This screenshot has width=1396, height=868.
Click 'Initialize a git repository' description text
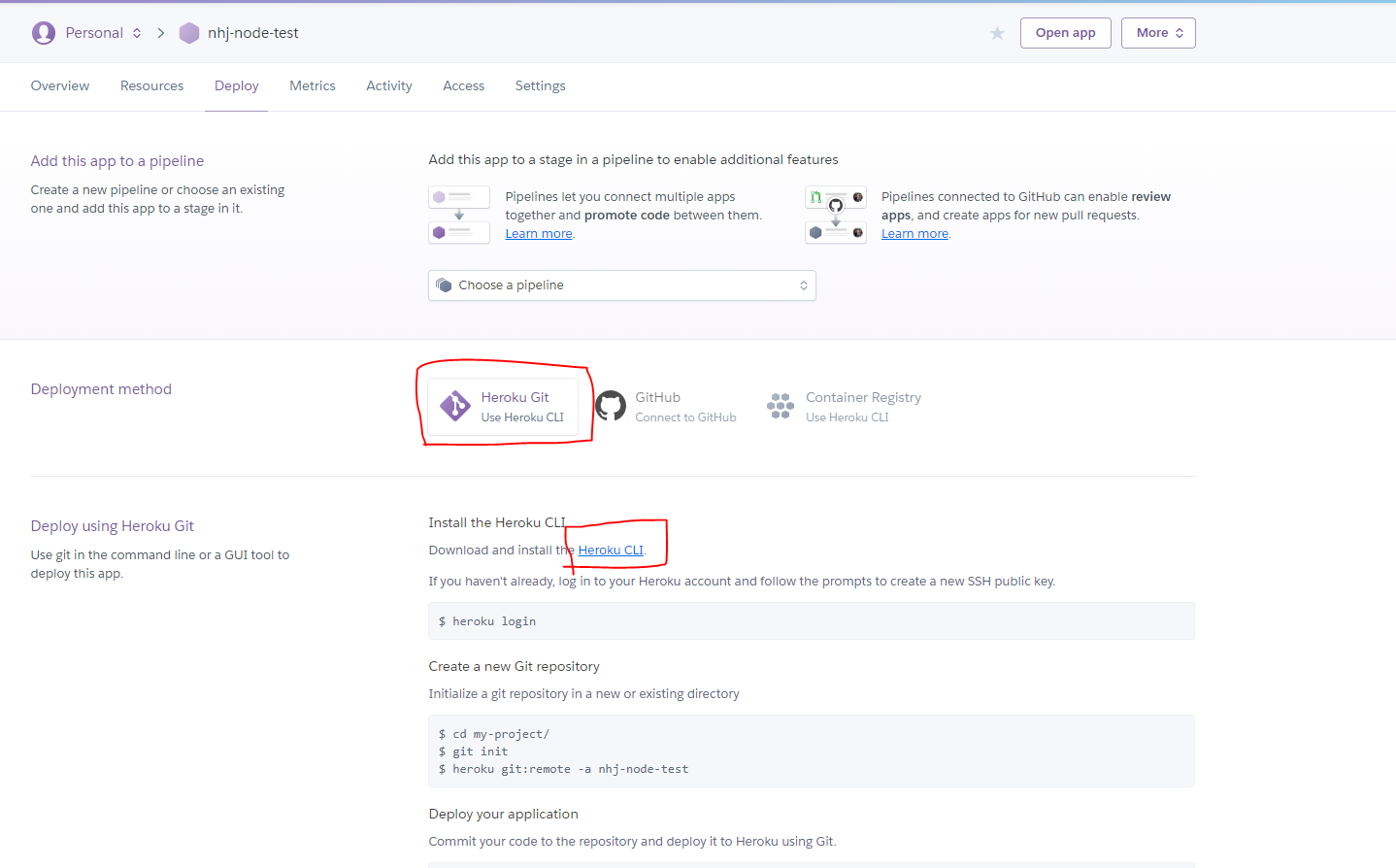point(584,693)
